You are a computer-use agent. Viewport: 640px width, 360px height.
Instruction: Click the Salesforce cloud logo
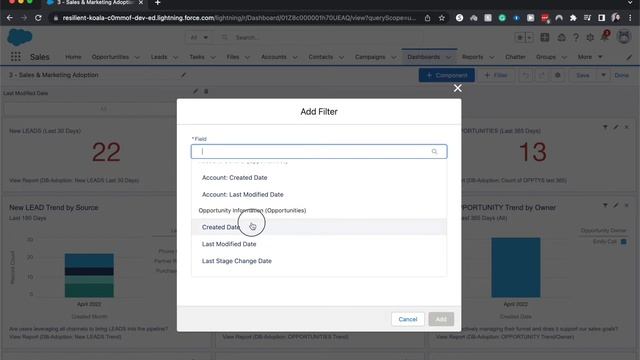click(x=20, y=38)
